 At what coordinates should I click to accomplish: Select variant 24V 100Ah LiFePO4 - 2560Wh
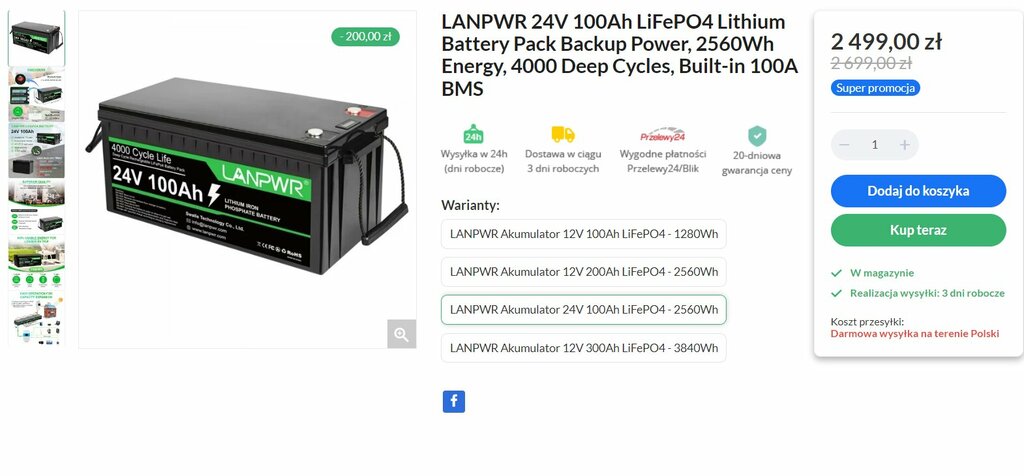[584, 309]
